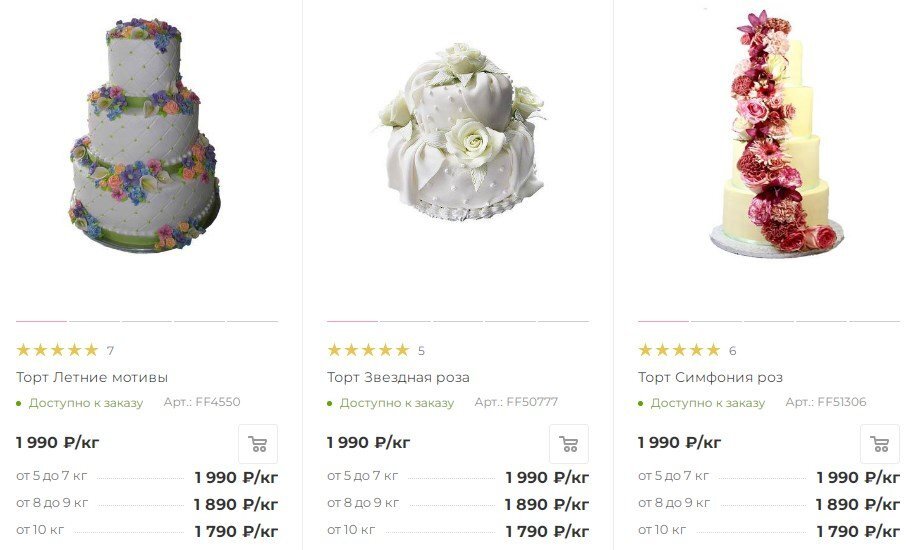Click review count 5 for Звездная роза
This screenshot has height=550, width=920.
[421, 351]
